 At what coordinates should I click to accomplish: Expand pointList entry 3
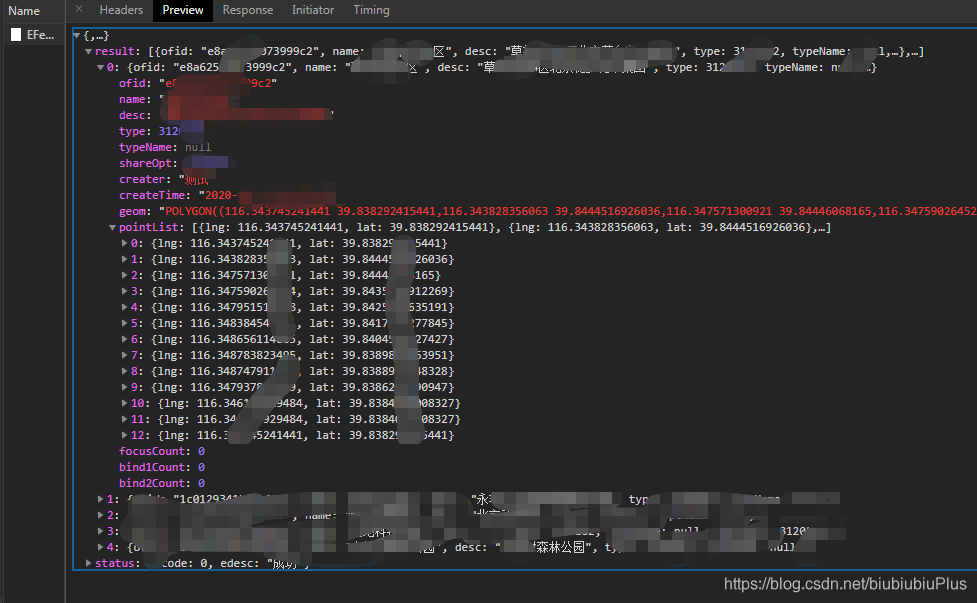124,291
